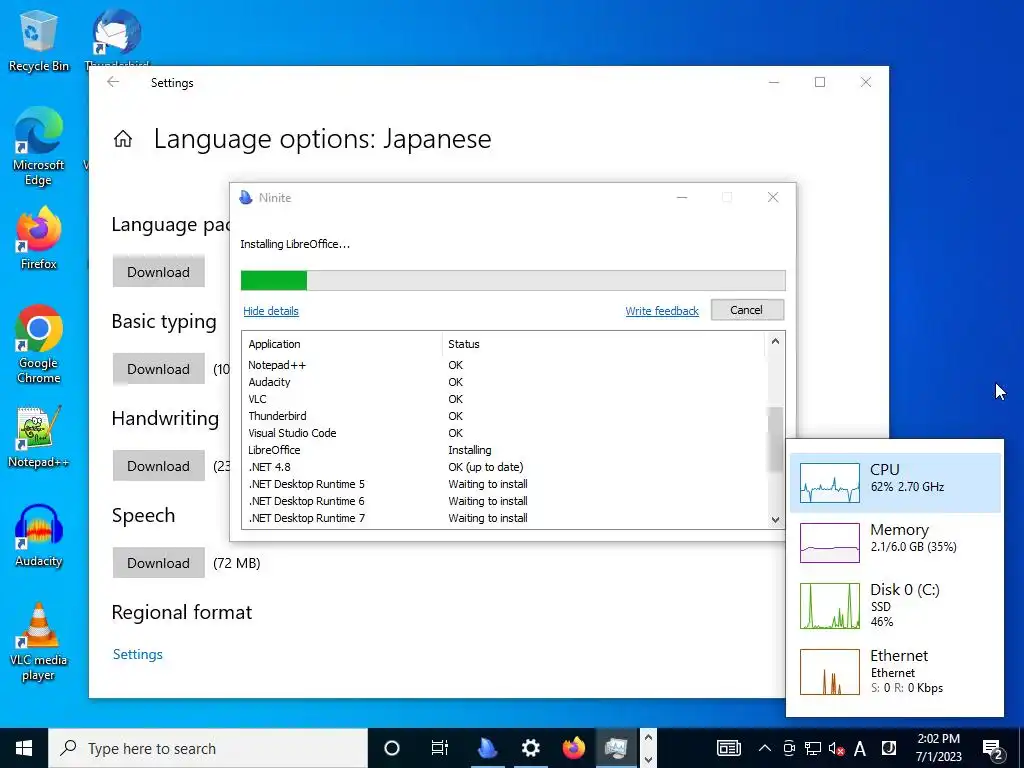Screen dimensions: 1024x768
Task: Open the notification center icon
Action: (x=993, y=748)
